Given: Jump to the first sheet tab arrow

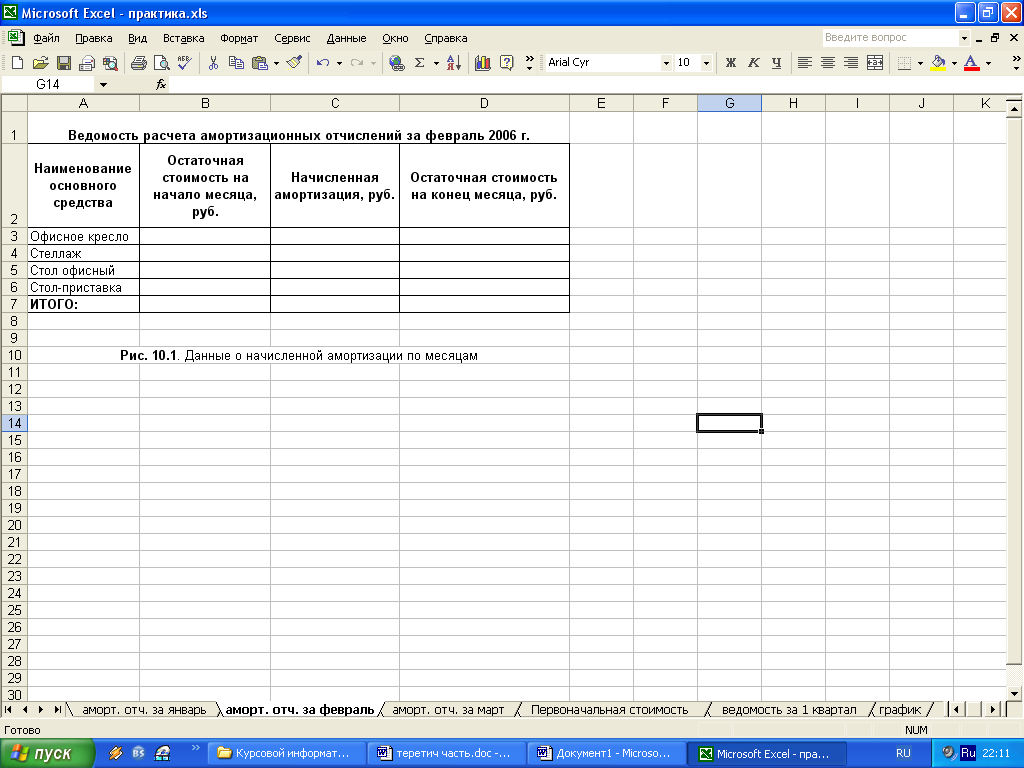Looking at the screenshot, I should pyautogui.click(x=8, y=710).
